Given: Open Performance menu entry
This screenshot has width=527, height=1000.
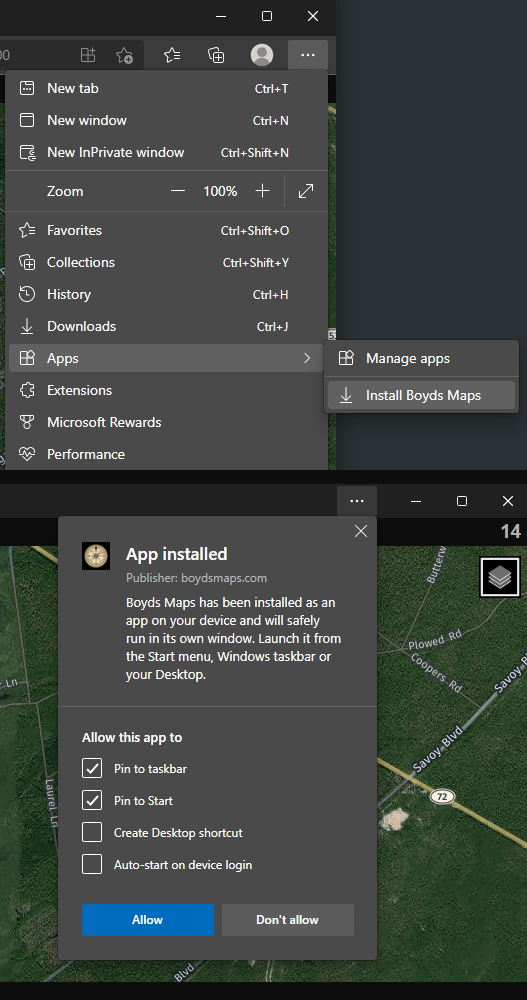Looking at the screenshot, I should (167, 454).
